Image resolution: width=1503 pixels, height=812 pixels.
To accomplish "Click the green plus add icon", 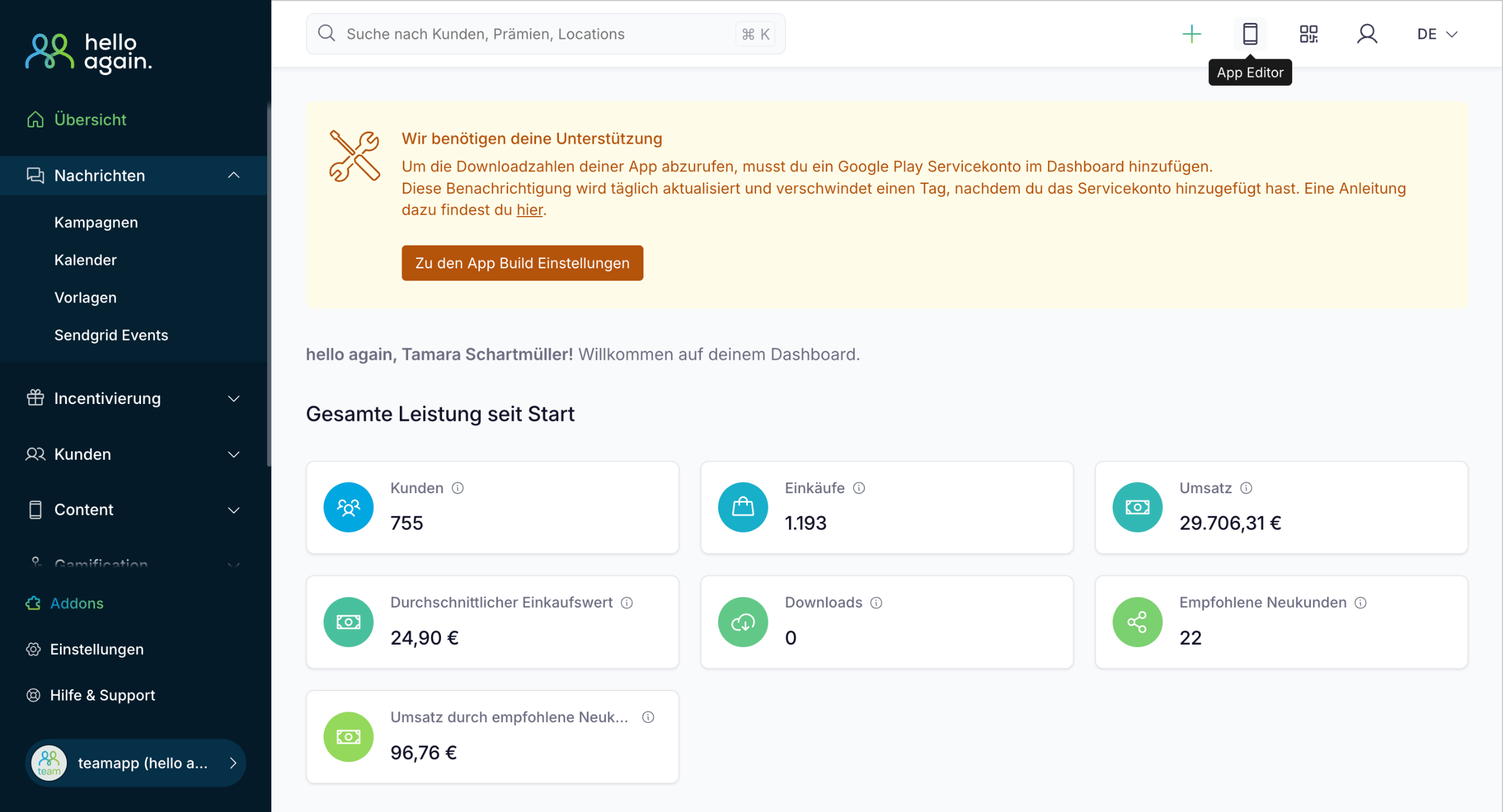I will tap(1191, 34).
